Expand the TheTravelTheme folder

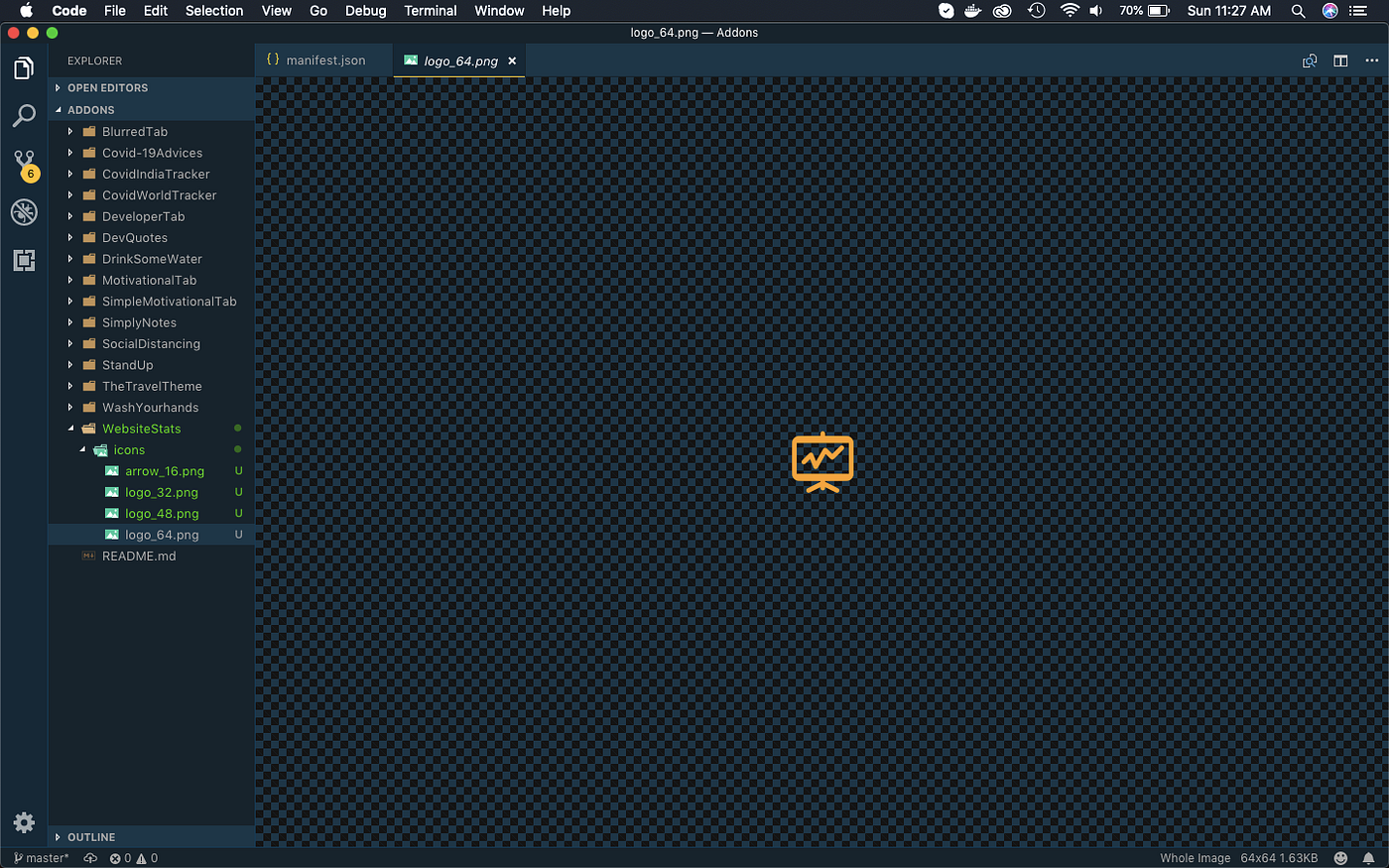tap(152, 387)
